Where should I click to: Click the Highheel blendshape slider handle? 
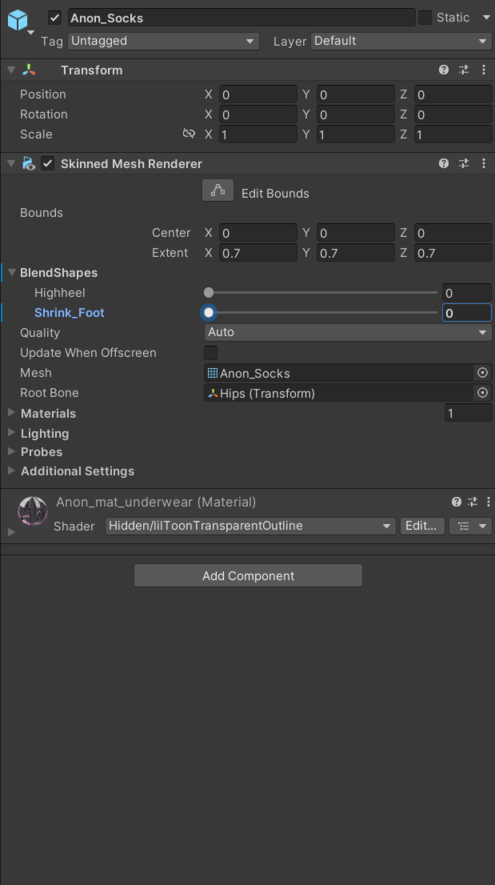tap(209, 292)
